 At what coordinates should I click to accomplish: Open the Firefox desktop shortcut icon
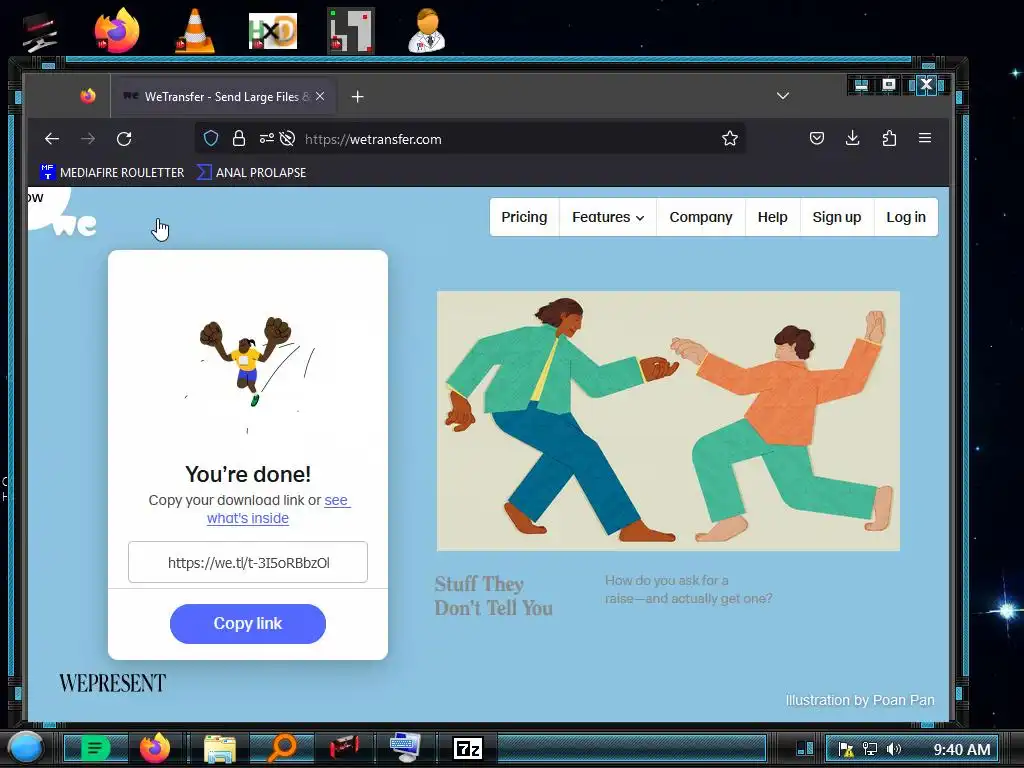pyautogui.click(x=117, y=30)
